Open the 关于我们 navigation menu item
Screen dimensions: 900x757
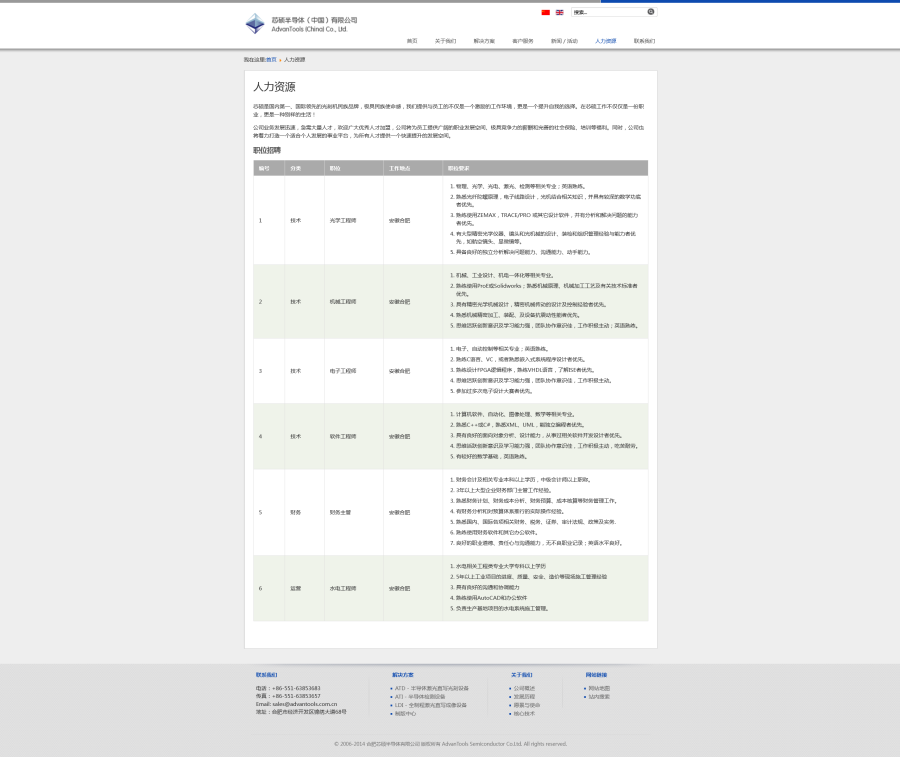point(445,41)
